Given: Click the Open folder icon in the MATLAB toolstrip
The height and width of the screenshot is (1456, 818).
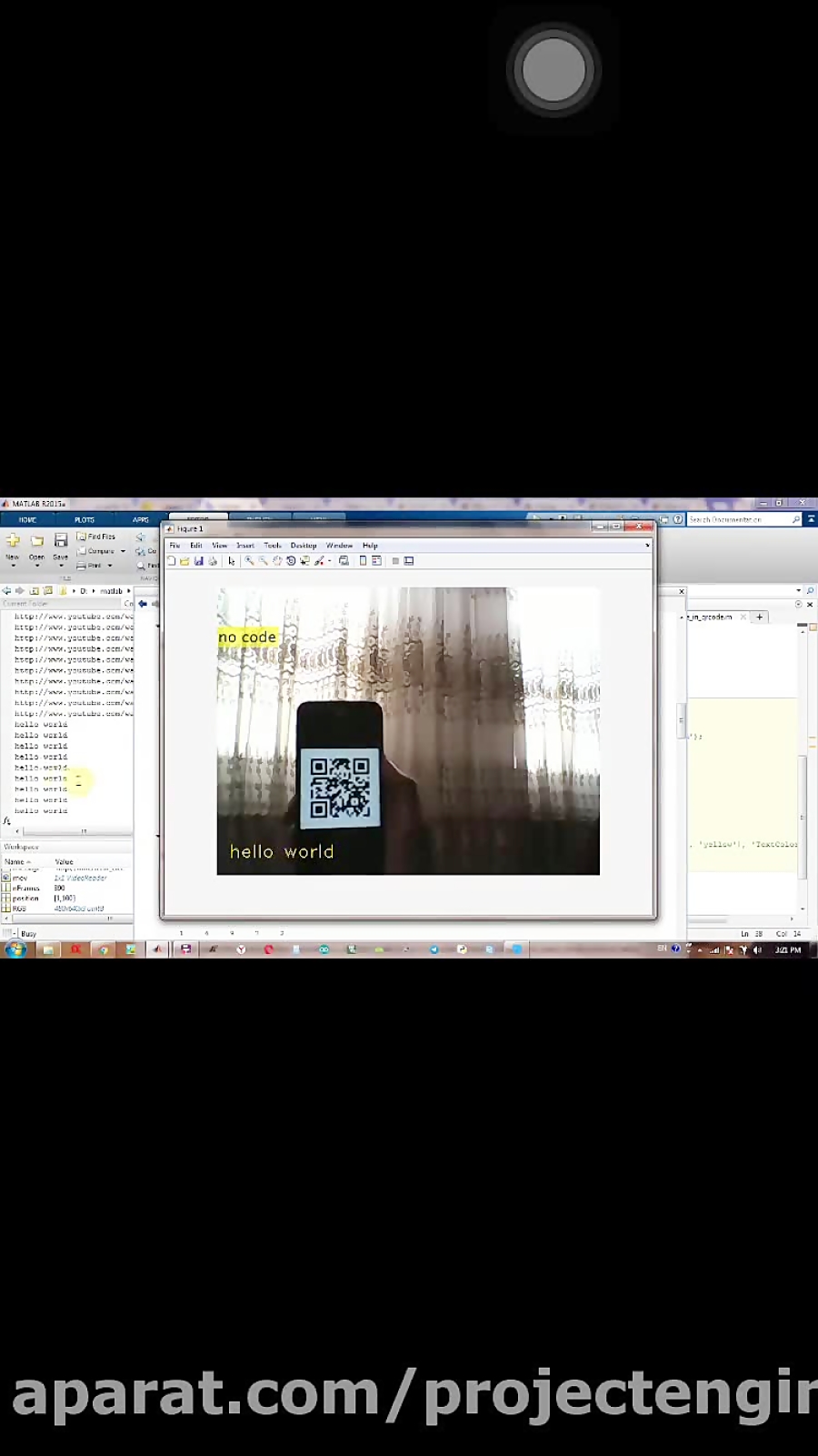Looking at the screenshot, I should [x=37, y=540].
